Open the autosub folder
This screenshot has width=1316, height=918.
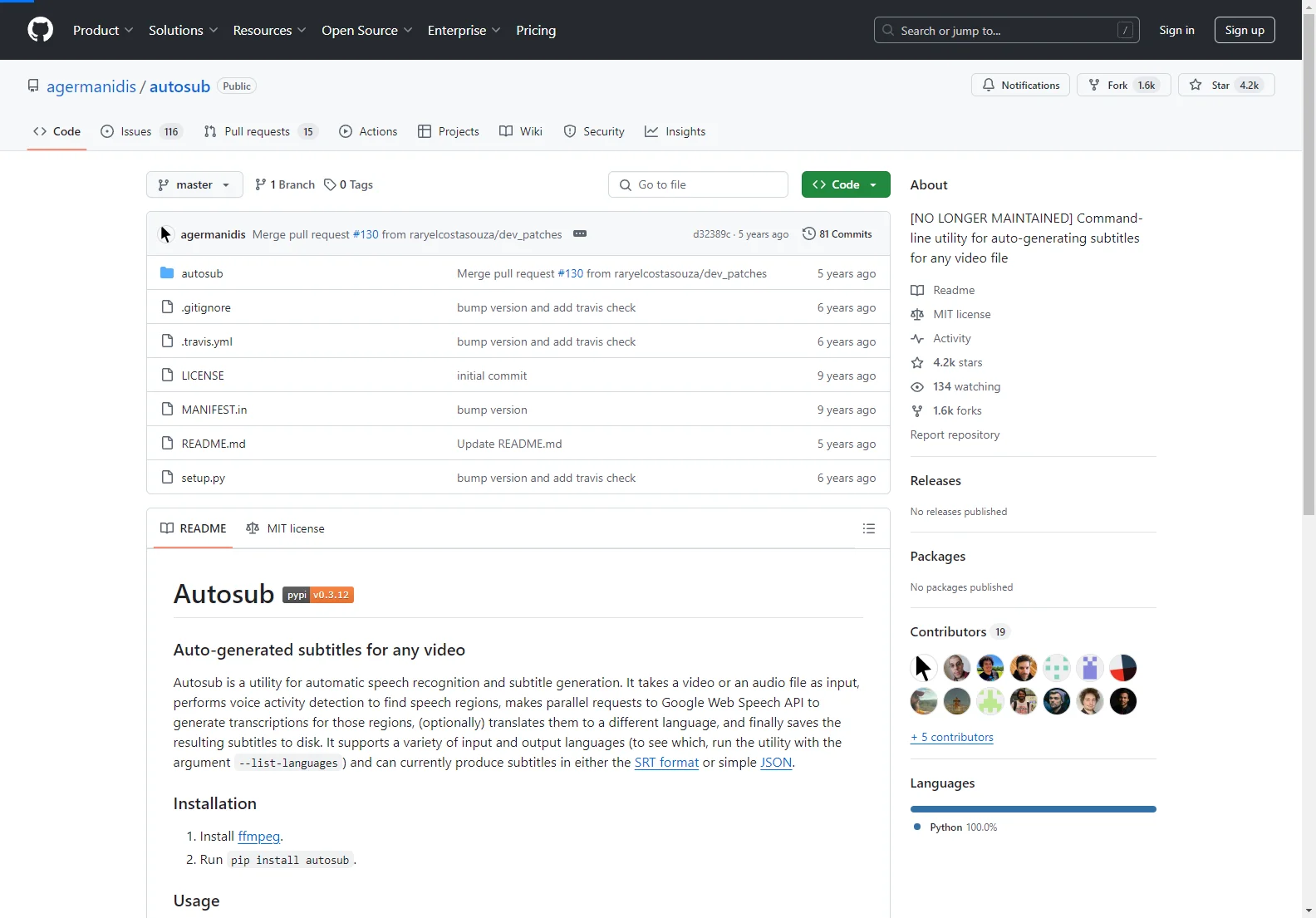(x=202, y=273)
